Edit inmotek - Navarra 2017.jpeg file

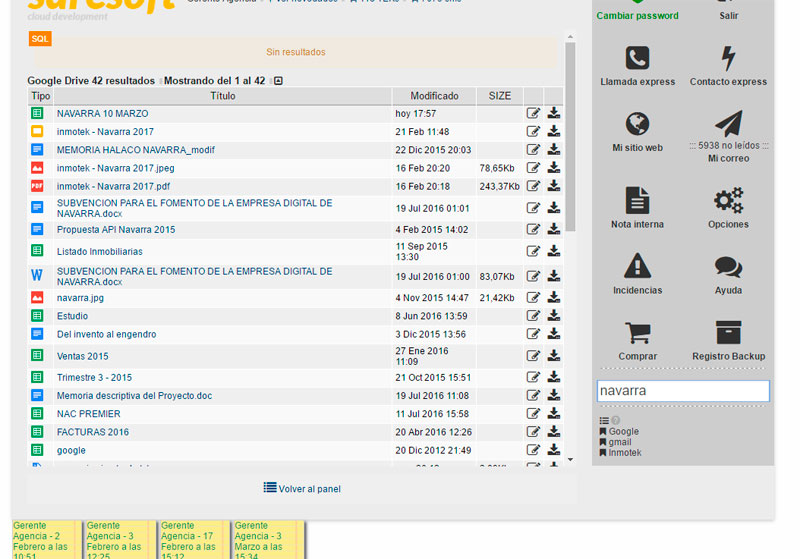coord(533,168)
